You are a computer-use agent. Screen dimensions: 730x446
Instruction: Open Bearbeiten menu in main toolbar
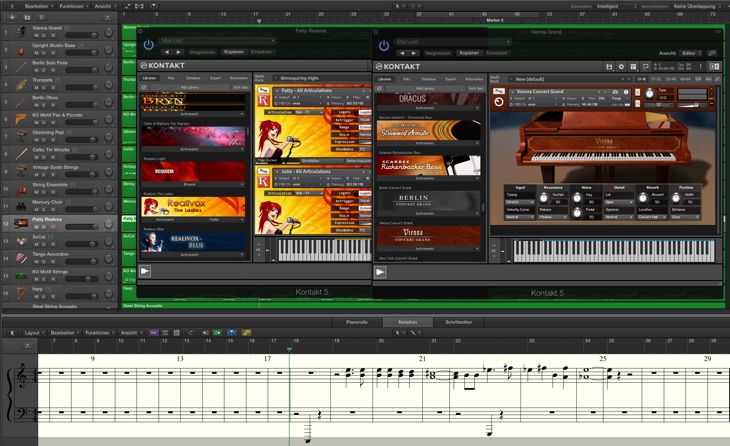coord(38,6)
